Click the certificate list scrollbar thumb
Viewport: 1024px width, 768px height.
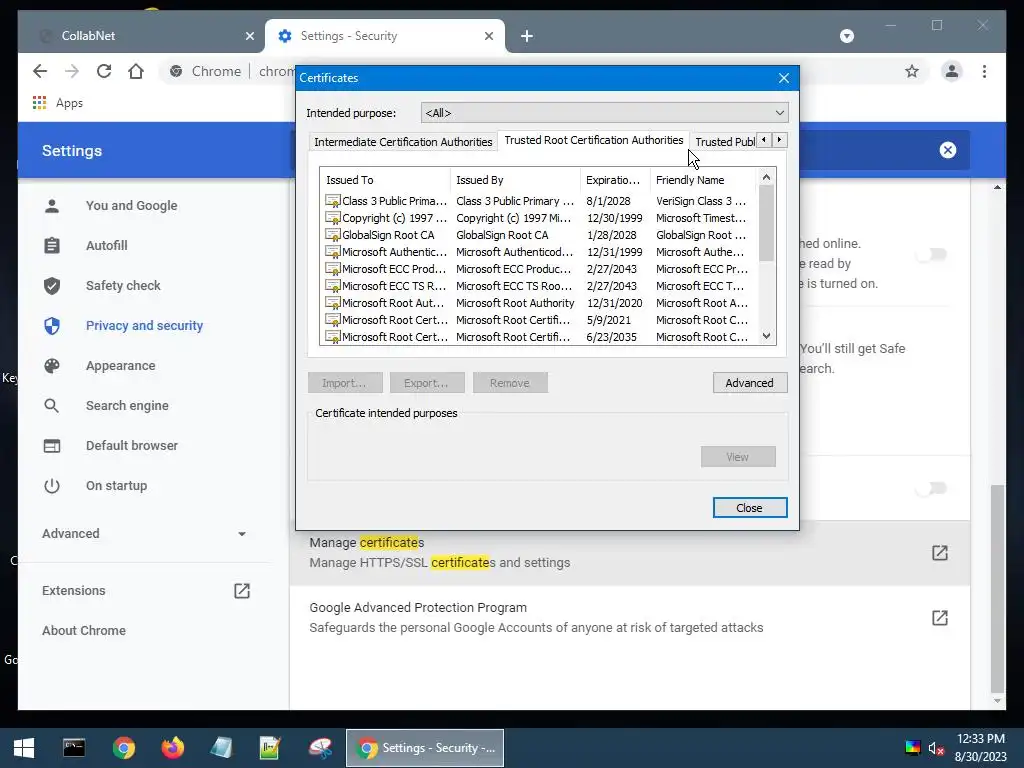click(767, 223)
